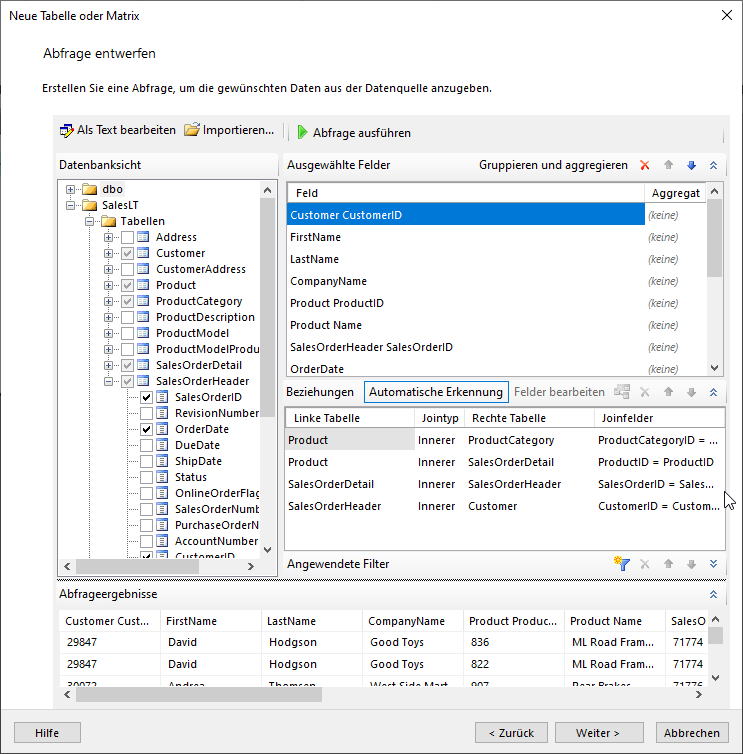
Task: Toggle the Automatische Erkennung option
Action: [x=437, y=392]
